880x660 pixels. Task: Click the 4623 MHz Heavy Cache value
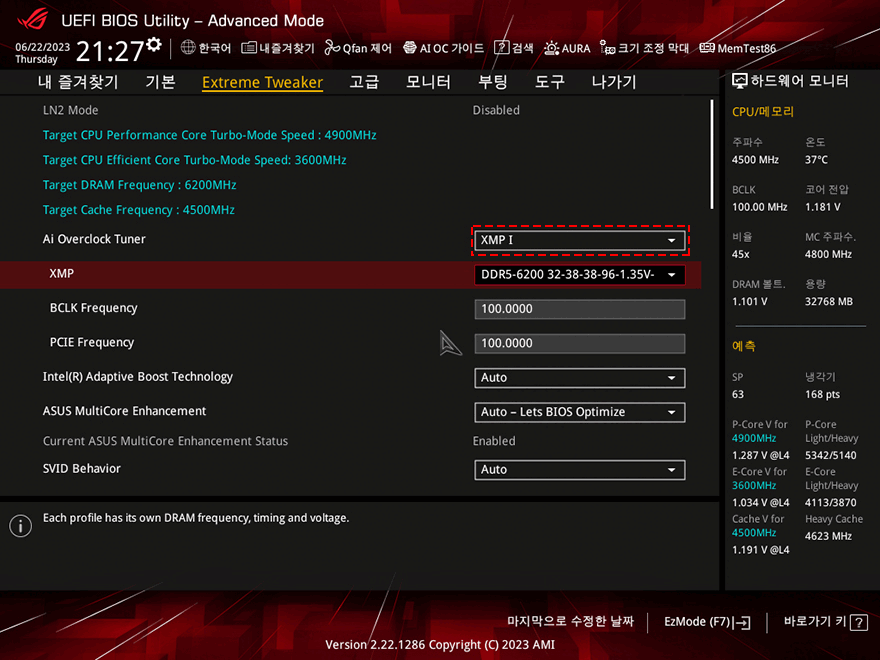[x=828, y=536]
